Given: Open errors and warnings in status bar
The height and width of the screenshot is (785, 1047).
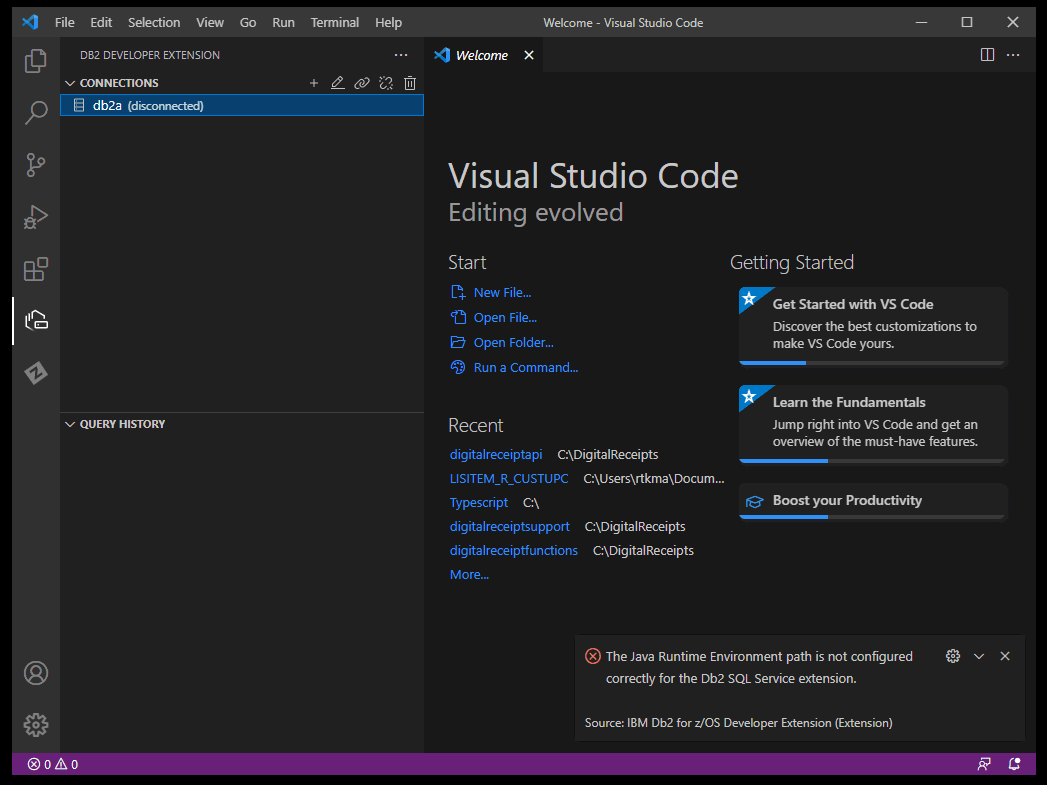Looking at the screenshot, I should coord(53,764).
